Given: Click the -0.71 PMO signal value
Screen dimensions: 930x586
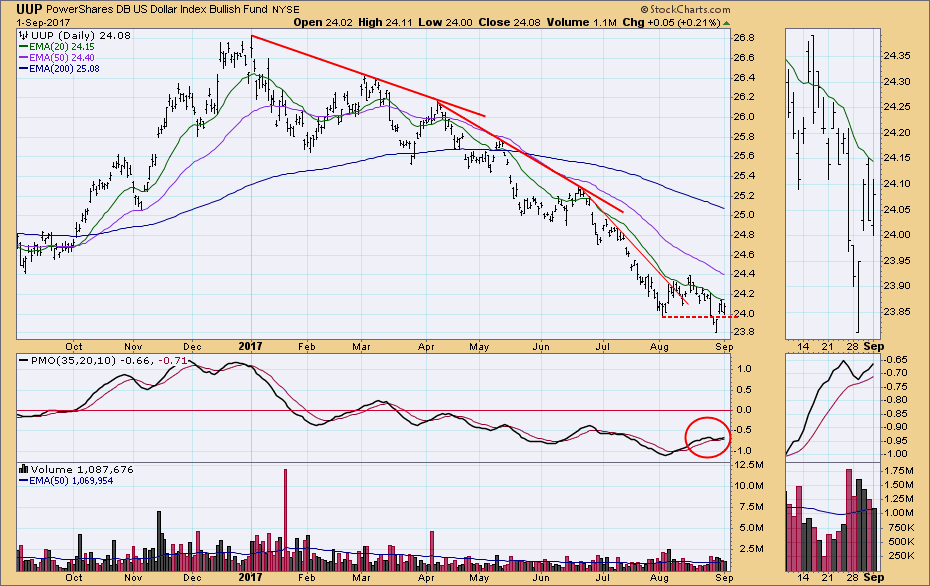Looking at the screenshot, I should point(173,360).
